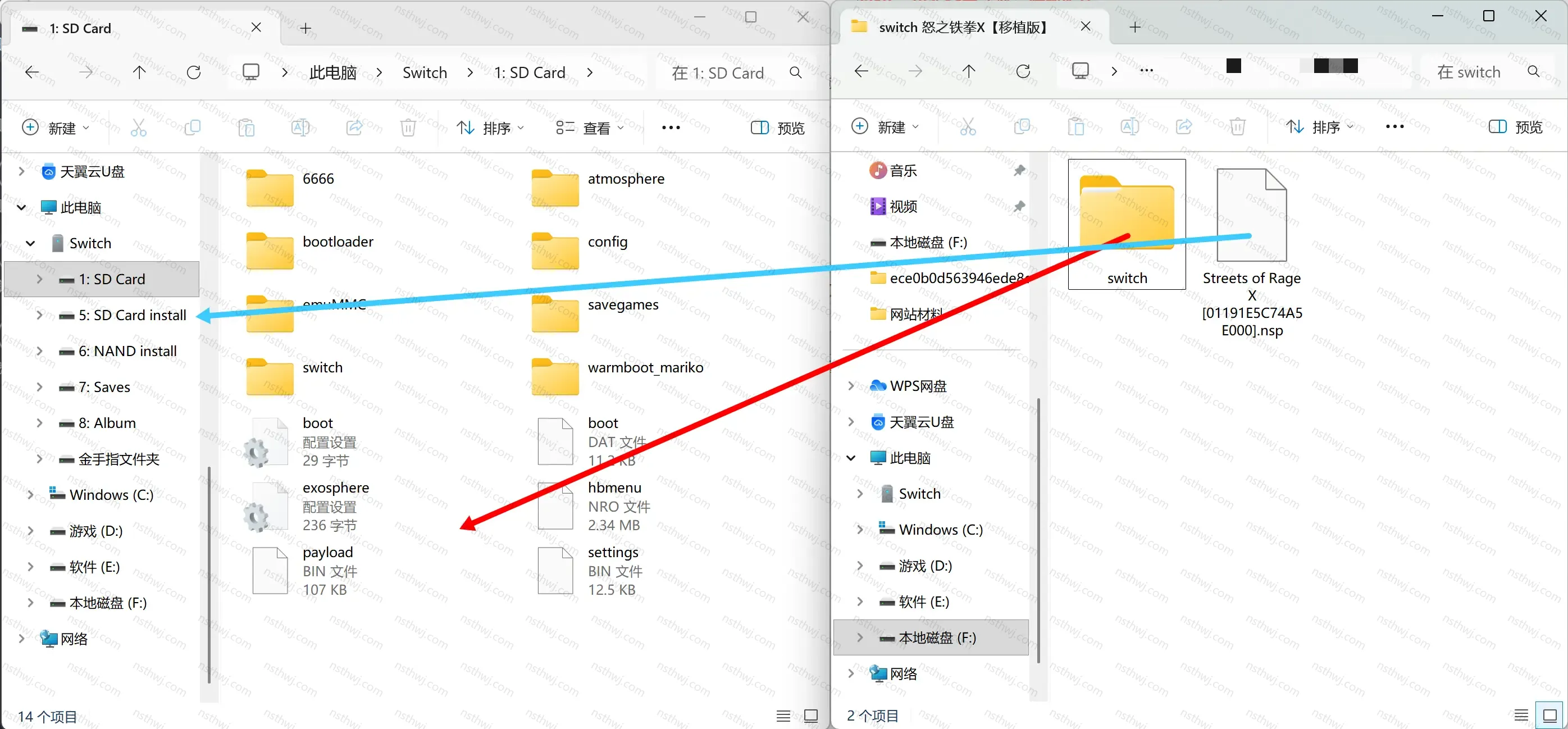Go back in SD Card window
1568x729 pixels.
click(x=31, y=73)
